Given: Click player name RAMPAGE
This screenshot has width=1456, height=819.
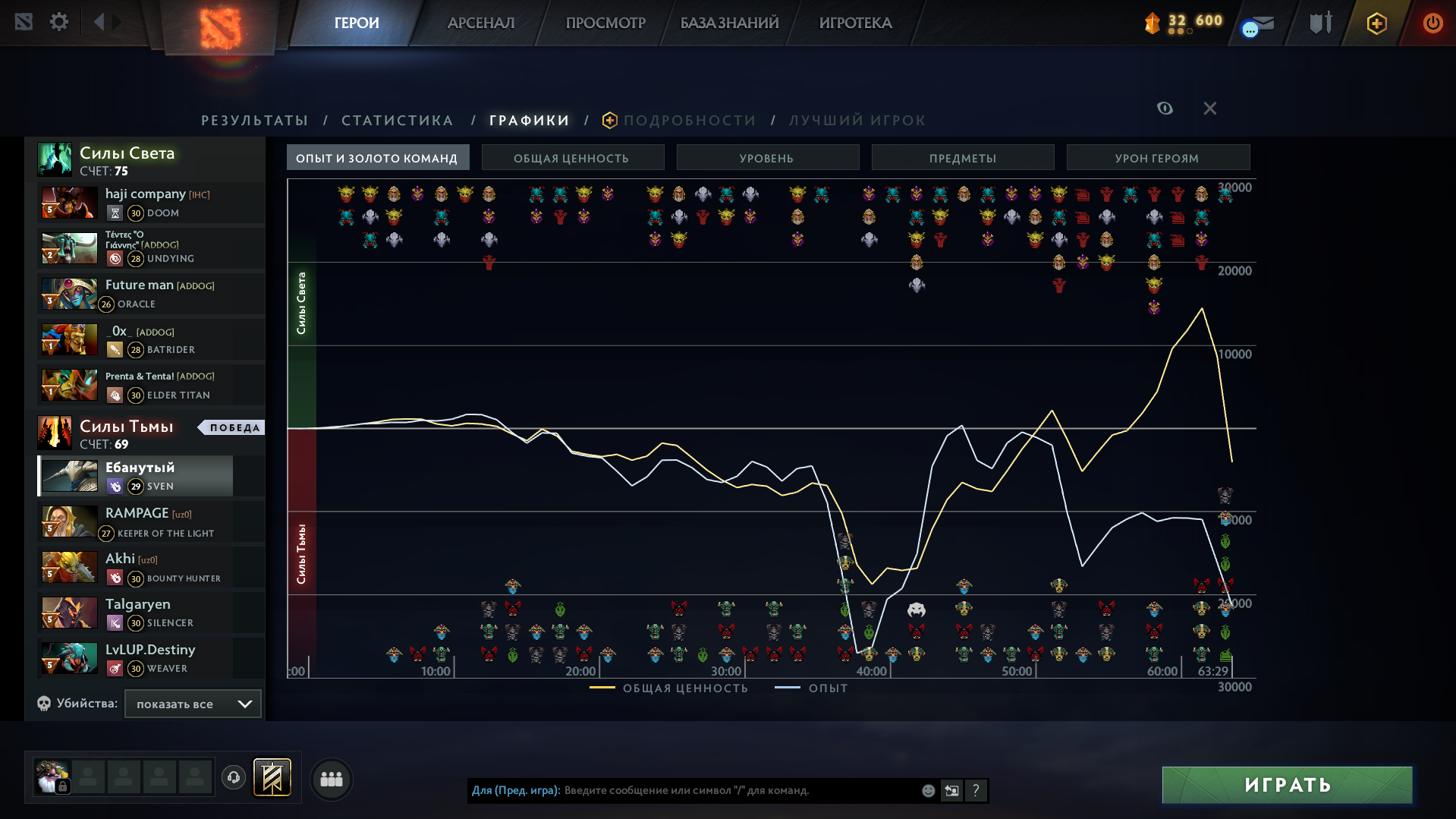Looking at the screenshot, I should 137,513.
